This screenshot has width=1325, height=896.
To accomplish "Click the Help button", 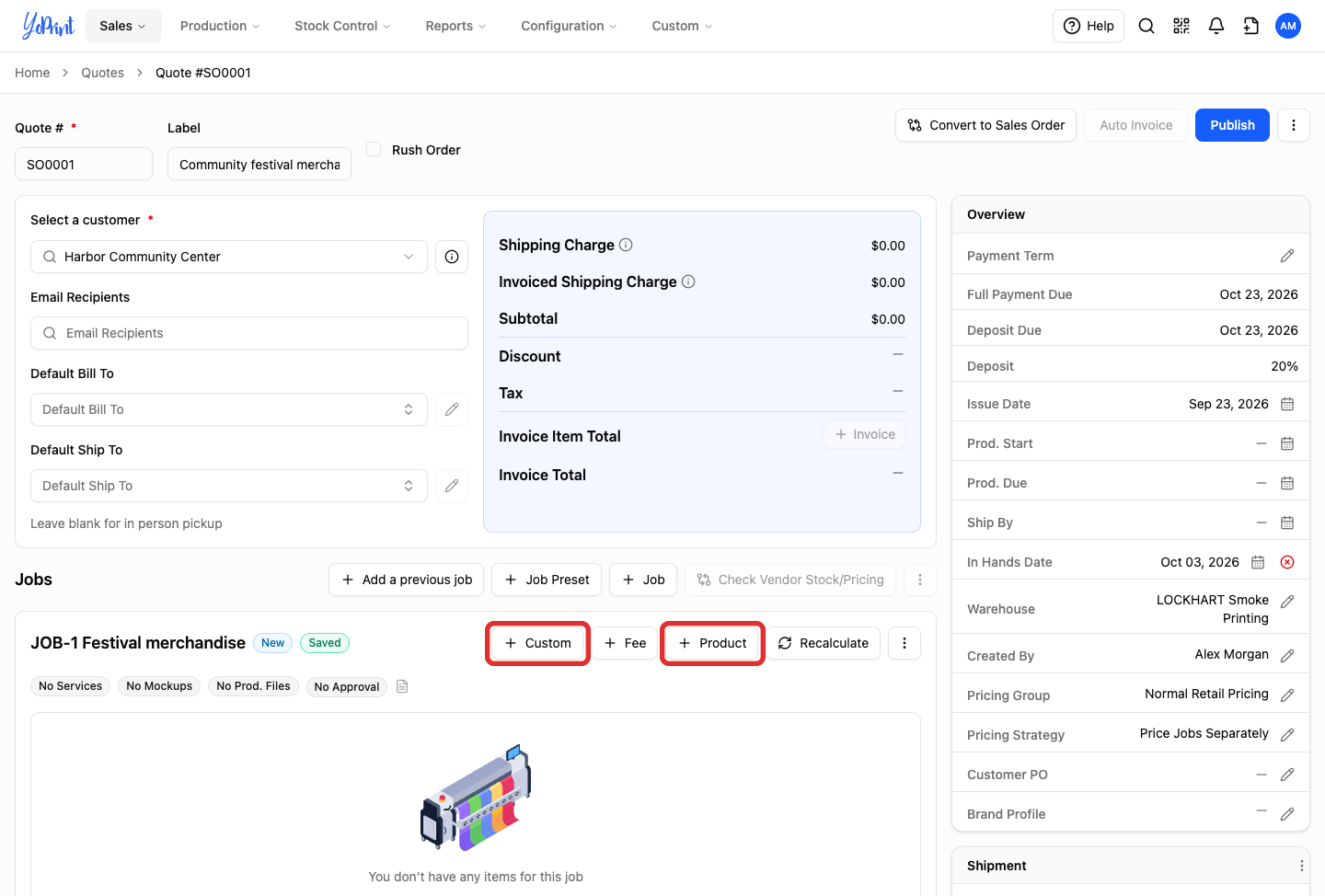I will pyautogui.click(x=1089, y=26).
